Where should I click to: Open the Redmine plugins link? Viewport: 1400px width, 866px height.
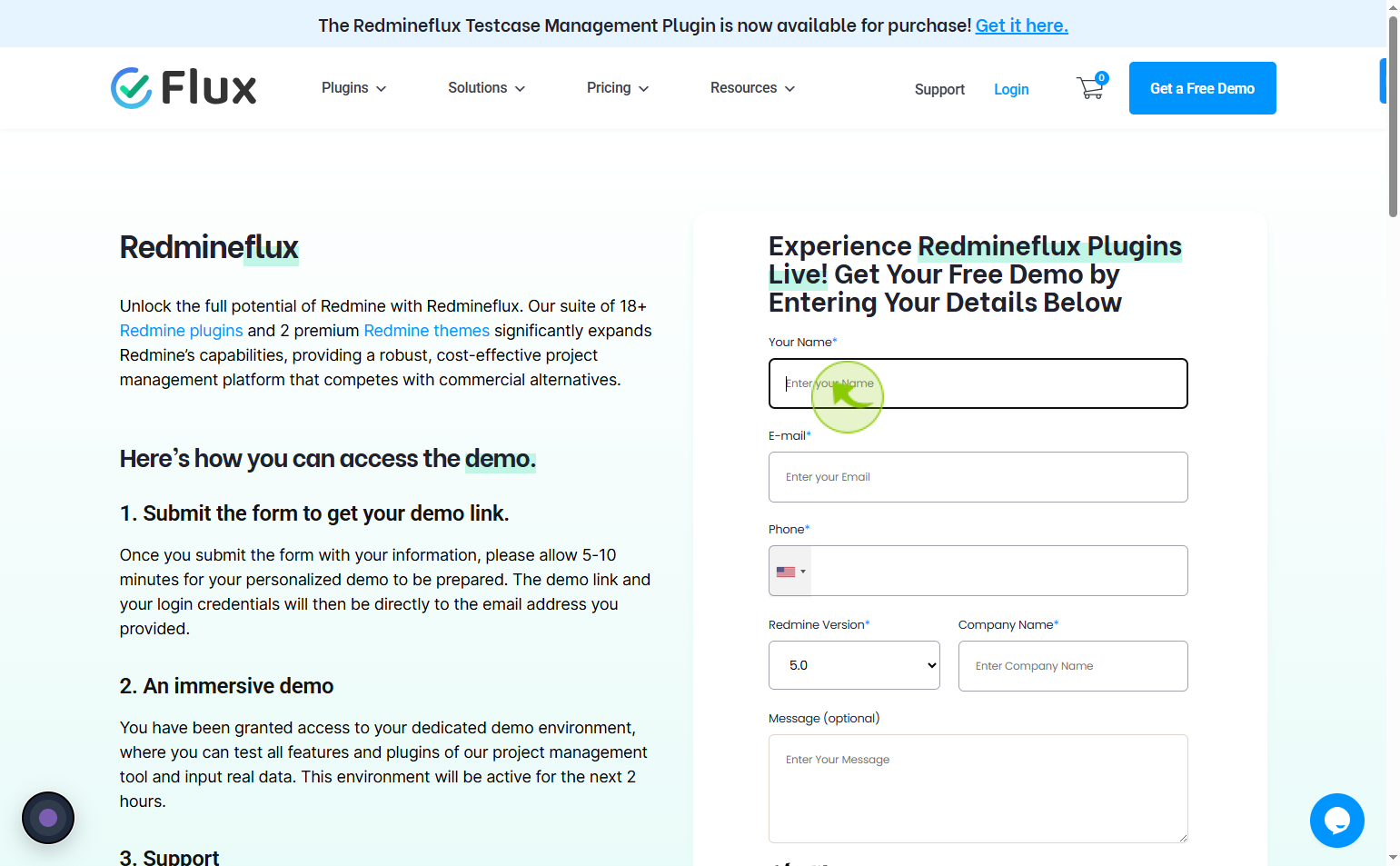coord(182,331)
